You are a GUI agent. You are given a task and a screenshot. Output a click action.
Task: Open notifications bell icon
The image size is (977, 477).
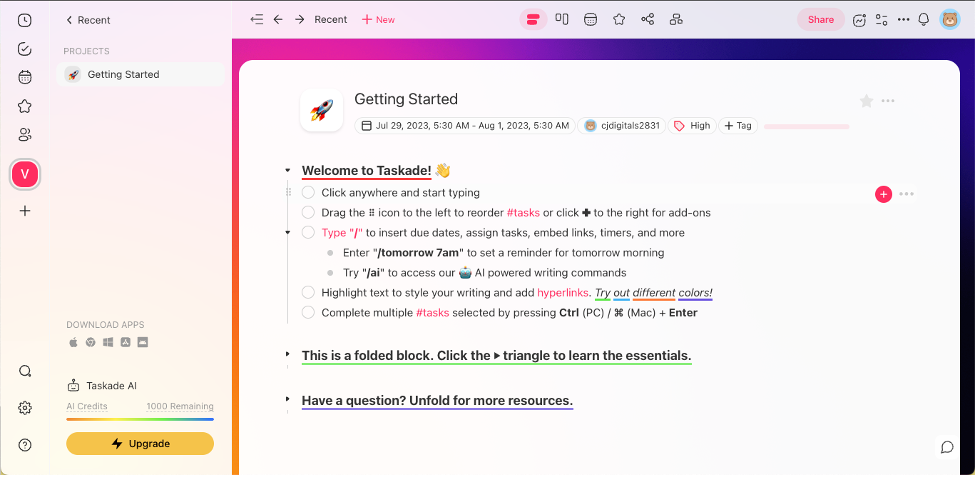click(x=924, y=20)
